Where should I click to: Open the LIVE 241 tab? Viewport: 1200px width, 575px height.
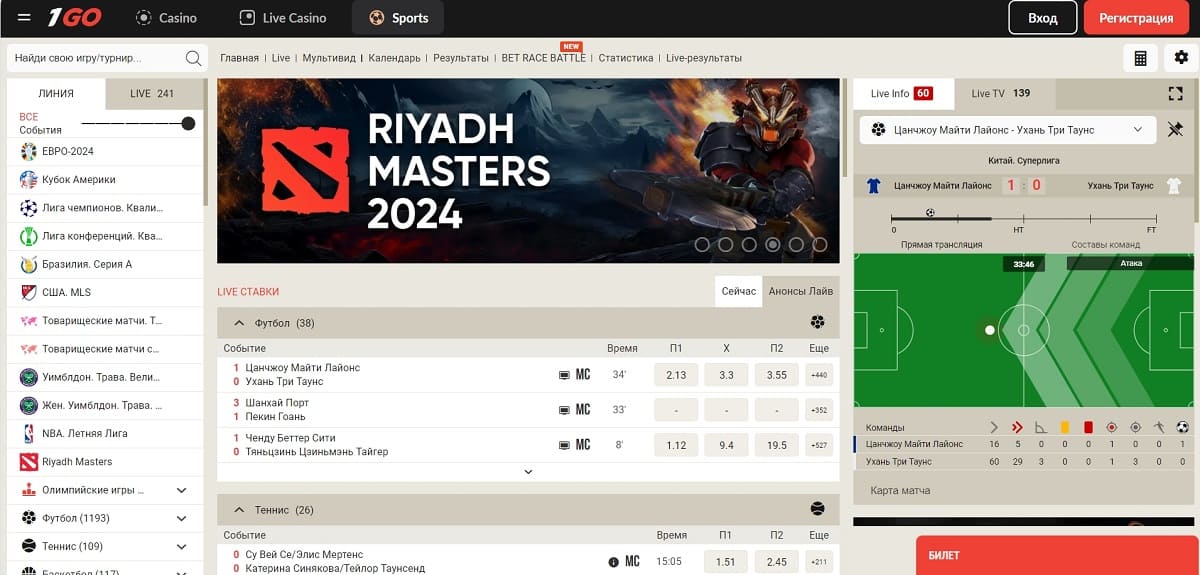point(152,94)
